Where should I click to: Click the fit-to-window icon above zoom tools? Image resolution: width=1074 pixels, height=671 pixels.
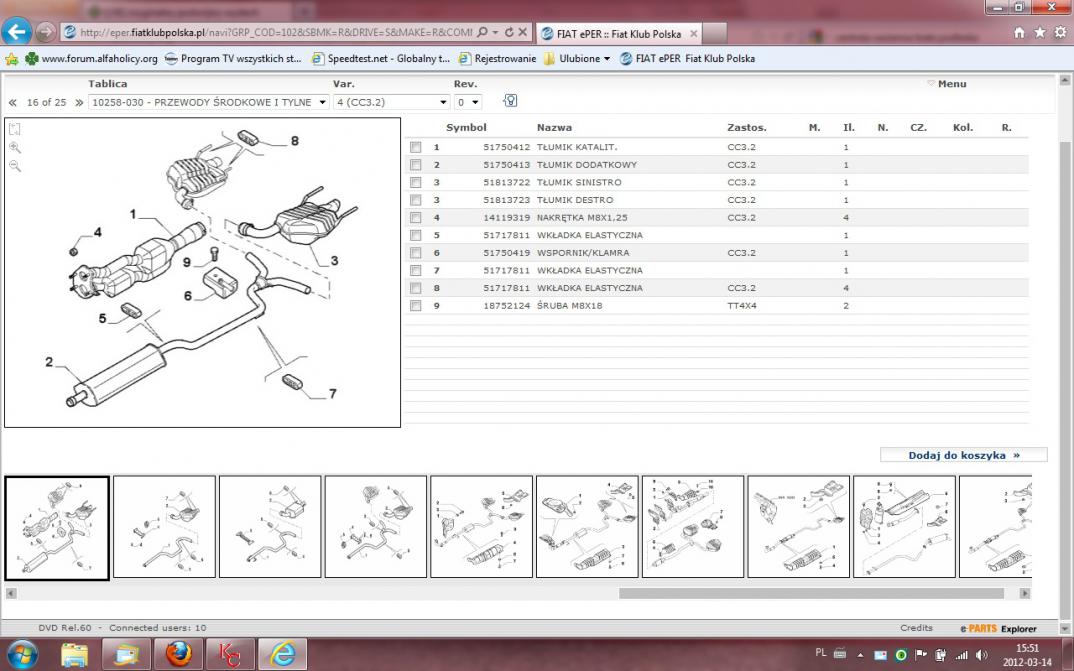coord(15,129)
